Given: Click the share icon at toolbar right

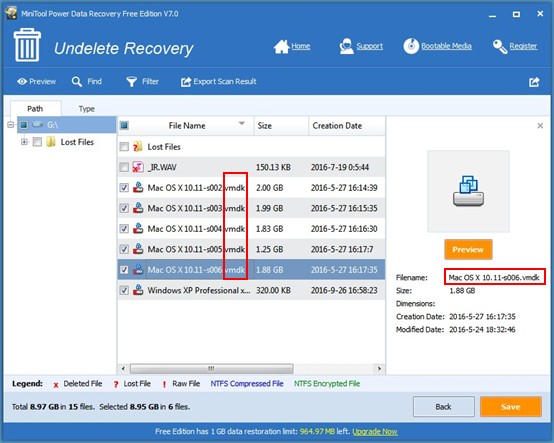Looking at the screenshot, I should point(534,82).
